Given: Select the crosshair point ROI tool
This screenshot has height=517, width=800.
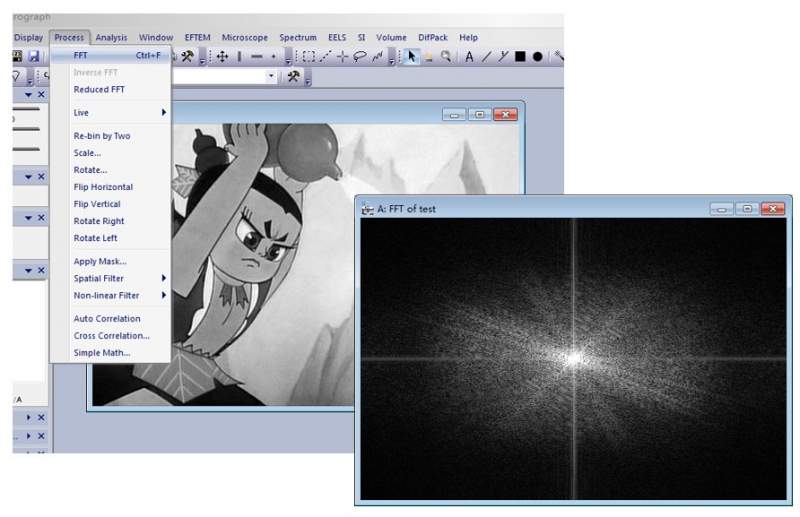Looking at the screenshot, I should 342,57.
